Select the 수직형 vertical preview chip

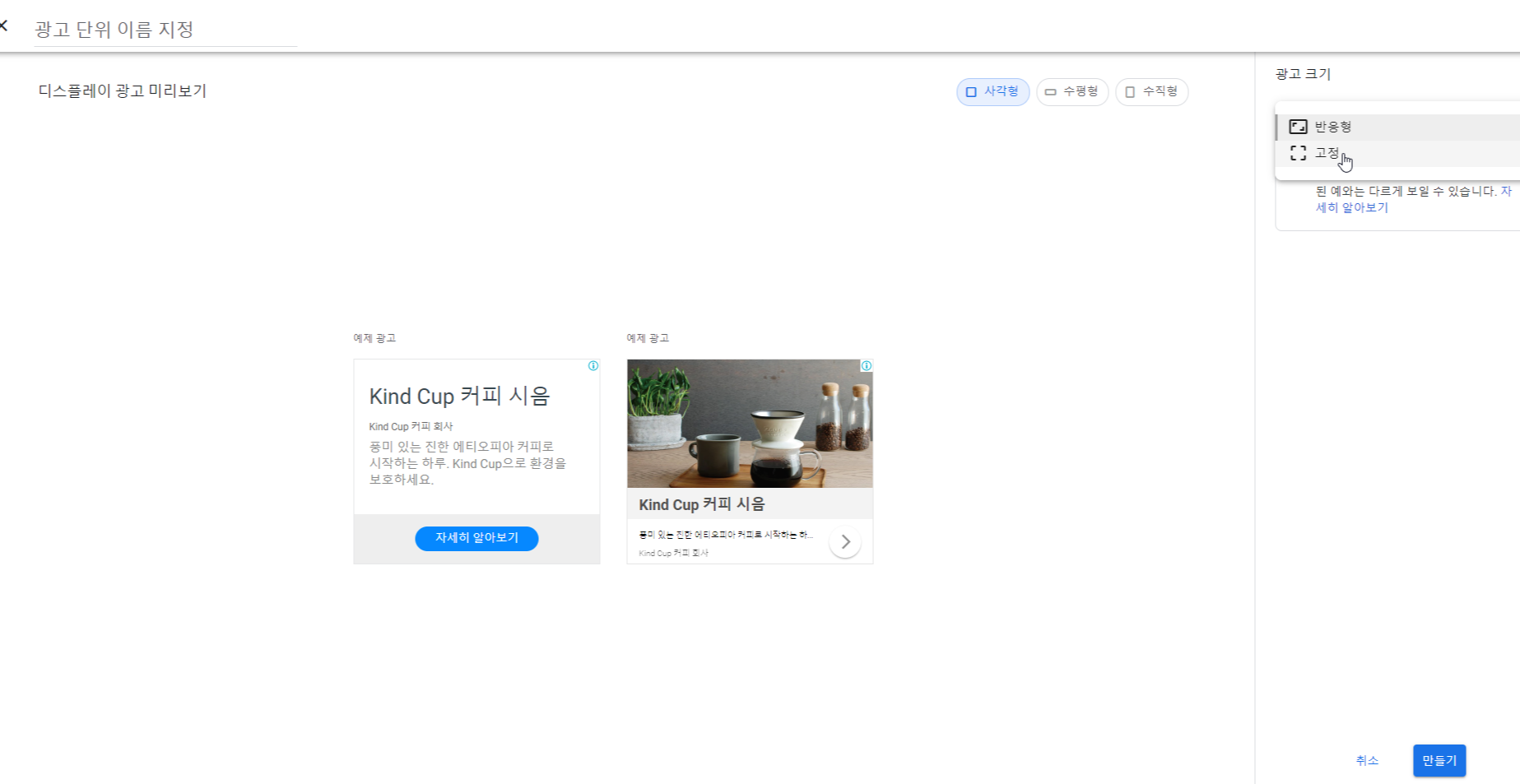pos(1151,91)
